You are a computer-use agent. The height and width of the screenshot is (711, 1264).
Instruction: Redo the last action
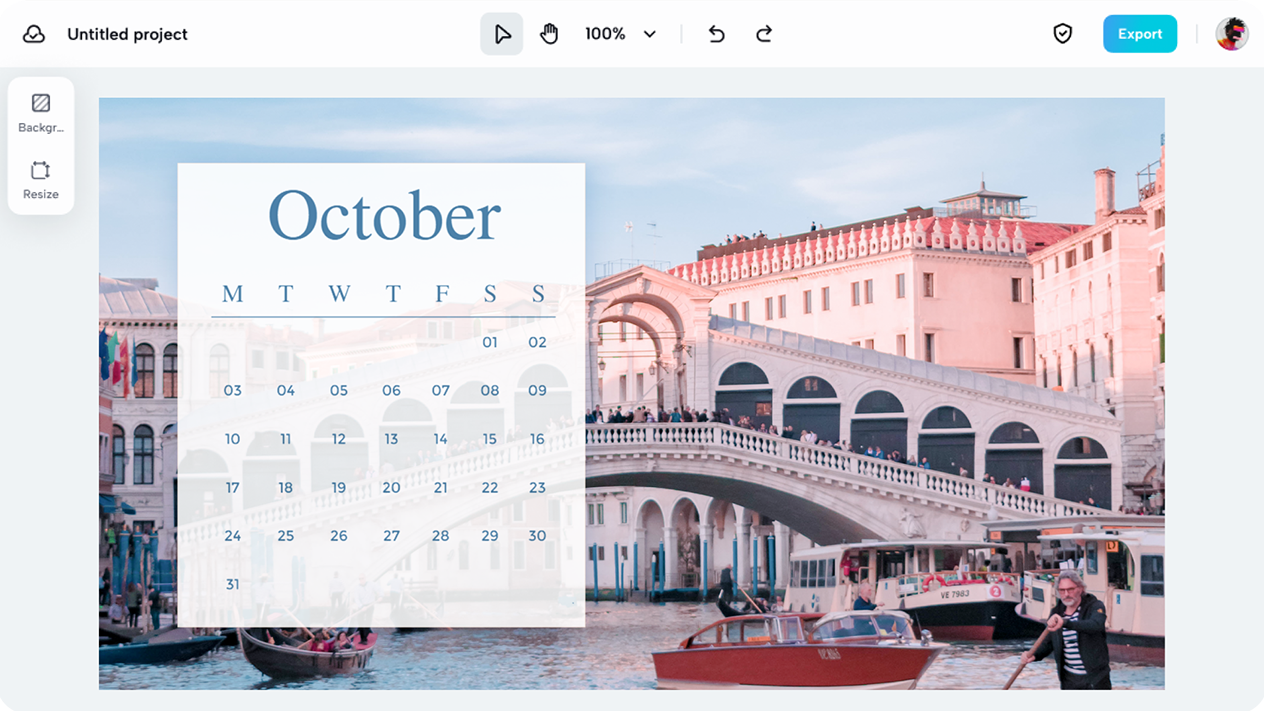click(x=764, y=34)
